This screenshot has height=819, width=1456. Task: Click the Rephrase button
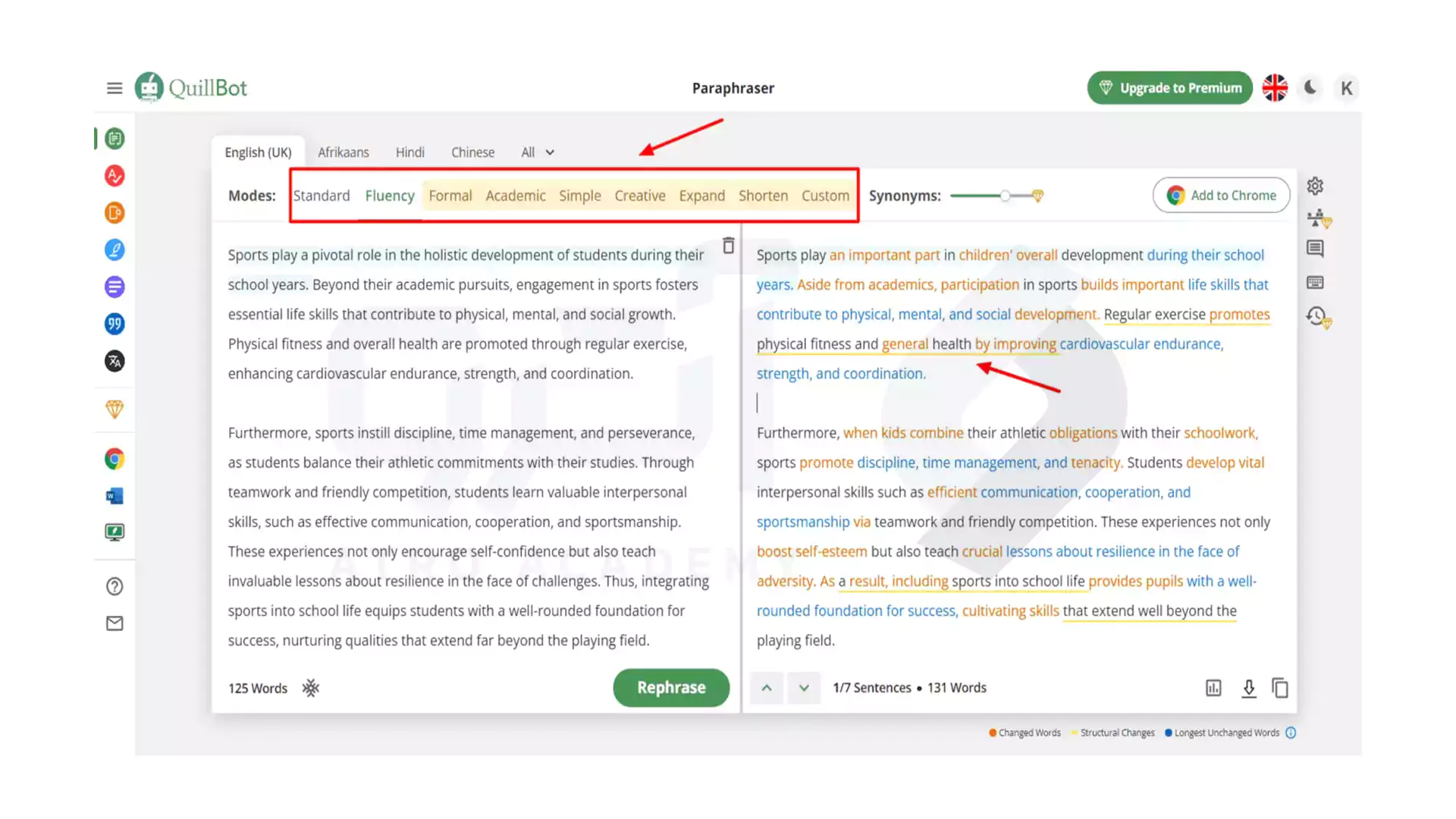click(x=671, y=688)
